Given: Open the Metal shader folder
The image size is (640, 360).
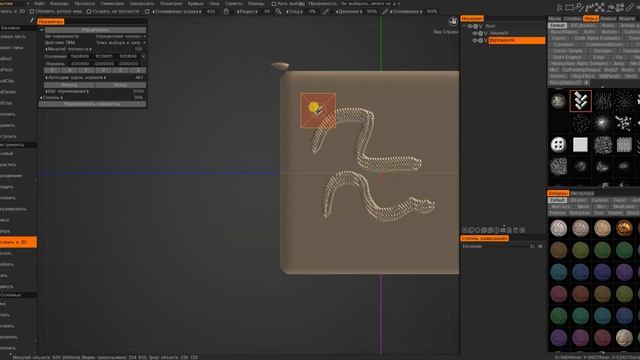Looking at the screenshot, I should point(583,207).
